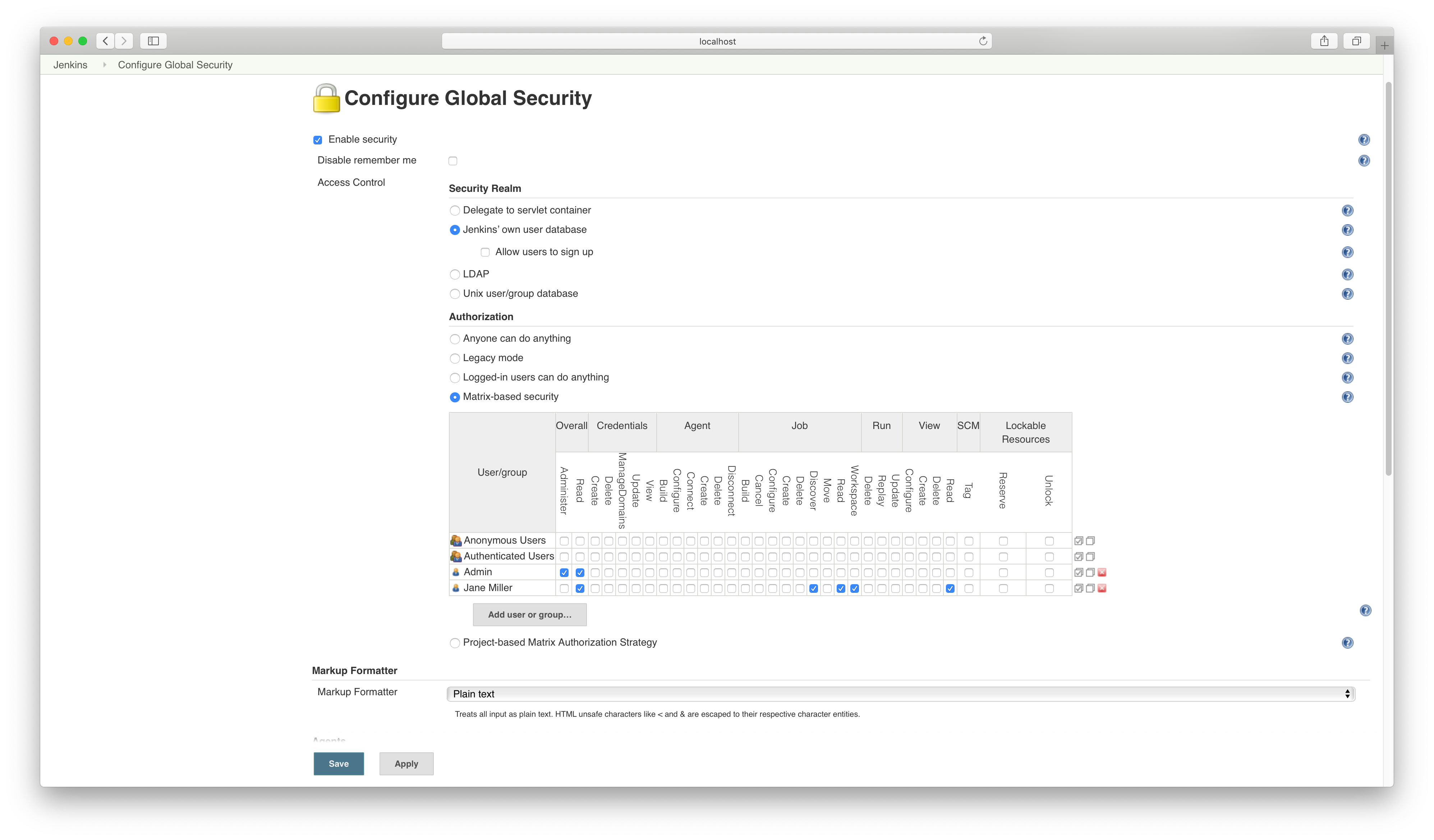Viewport: 1434px width, 840px height.
Task: Click the lock icon beside Configure Global Security
Action: 326,98
